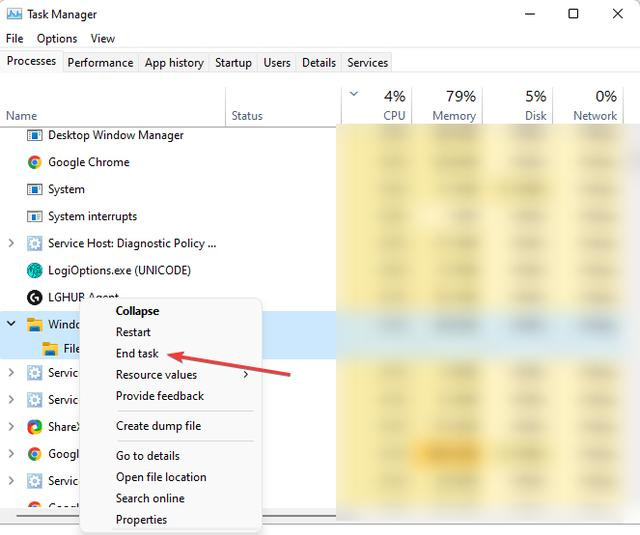Click the Name column header
The image size is (640, 535).
coord(22,116)
